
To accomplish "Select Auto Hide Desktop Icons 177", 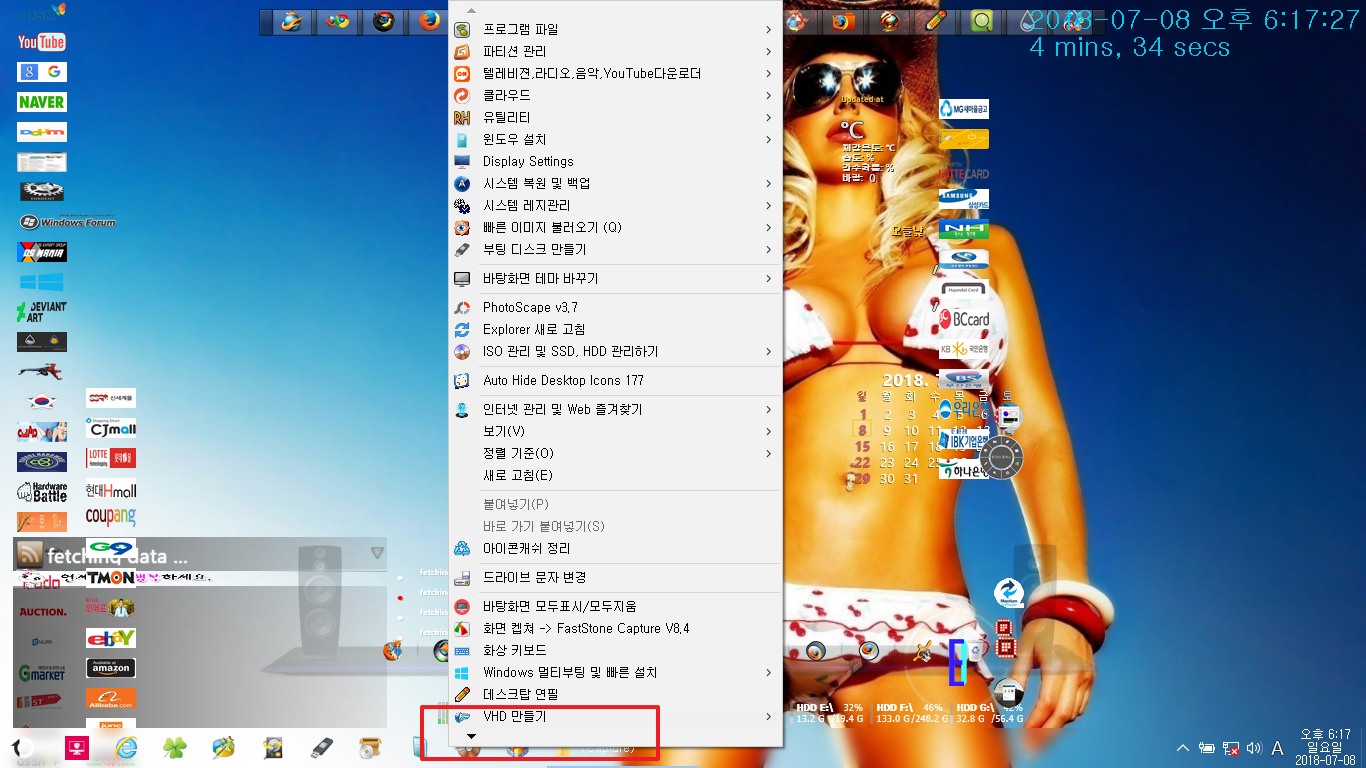I will pyautogui.click(x=615, y=380).
